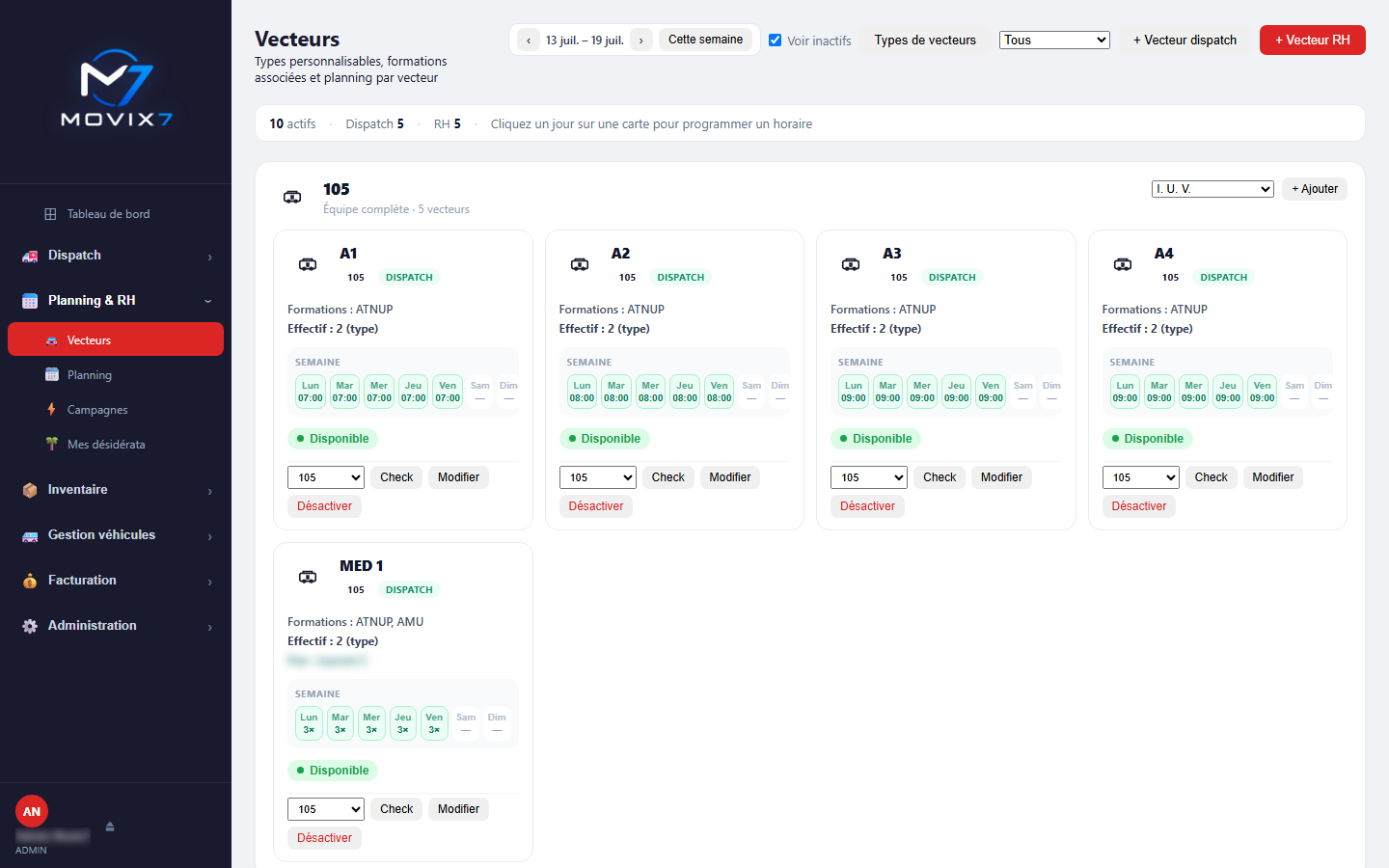1389x868 pixels.
Task: Click the Mes désidérata palm tree icon
Action: click(52, 444)
